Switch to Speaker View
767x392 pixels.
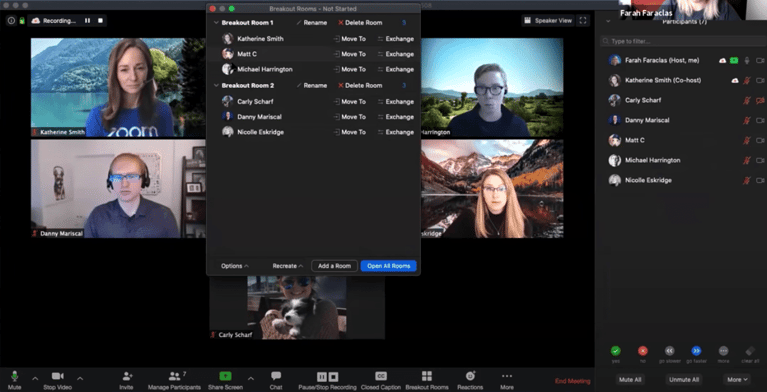click(548, 21)
